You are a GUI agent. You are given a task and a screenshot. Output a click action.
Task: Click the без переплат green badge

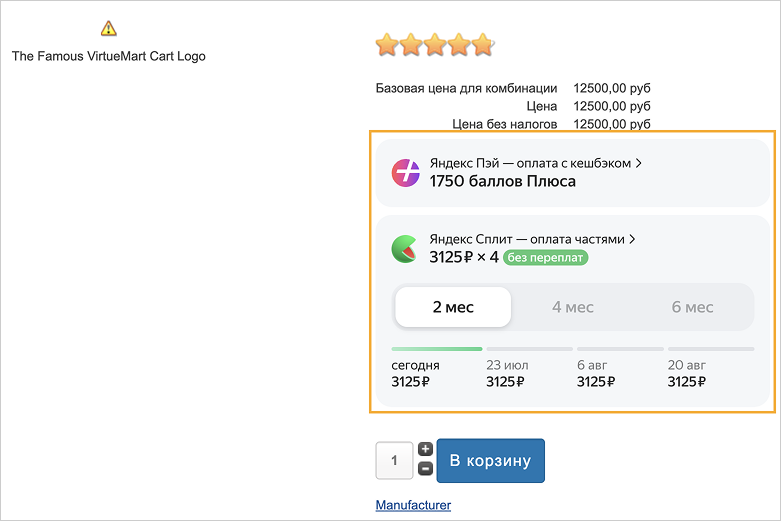[x=545, y=258]
